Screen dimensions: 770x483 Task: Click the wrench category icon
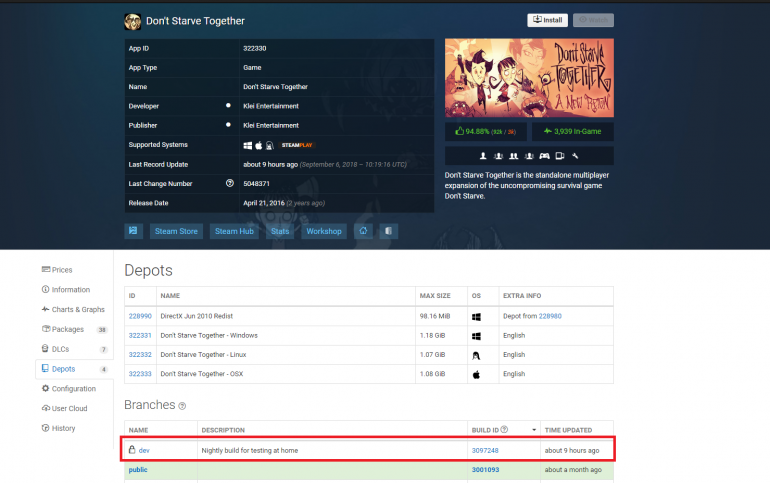(575, 156)
